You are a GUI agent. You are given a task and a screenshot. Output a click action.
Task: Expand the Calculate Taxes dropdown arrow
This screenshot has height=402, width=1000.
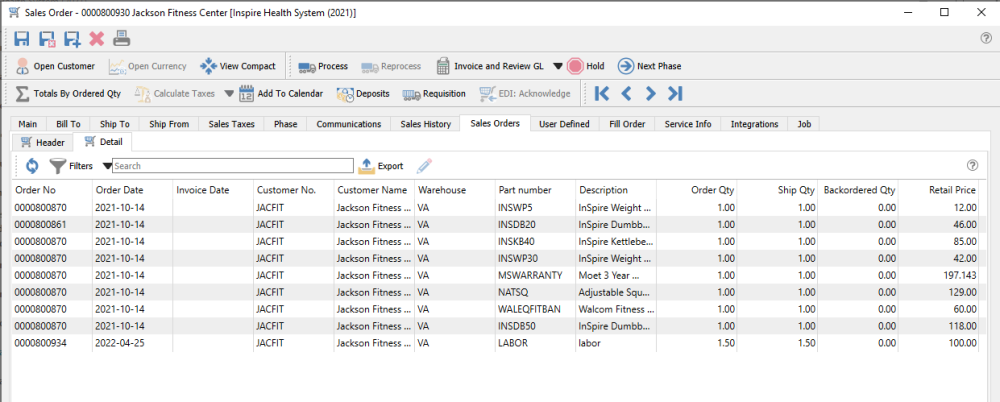[228, 94]
